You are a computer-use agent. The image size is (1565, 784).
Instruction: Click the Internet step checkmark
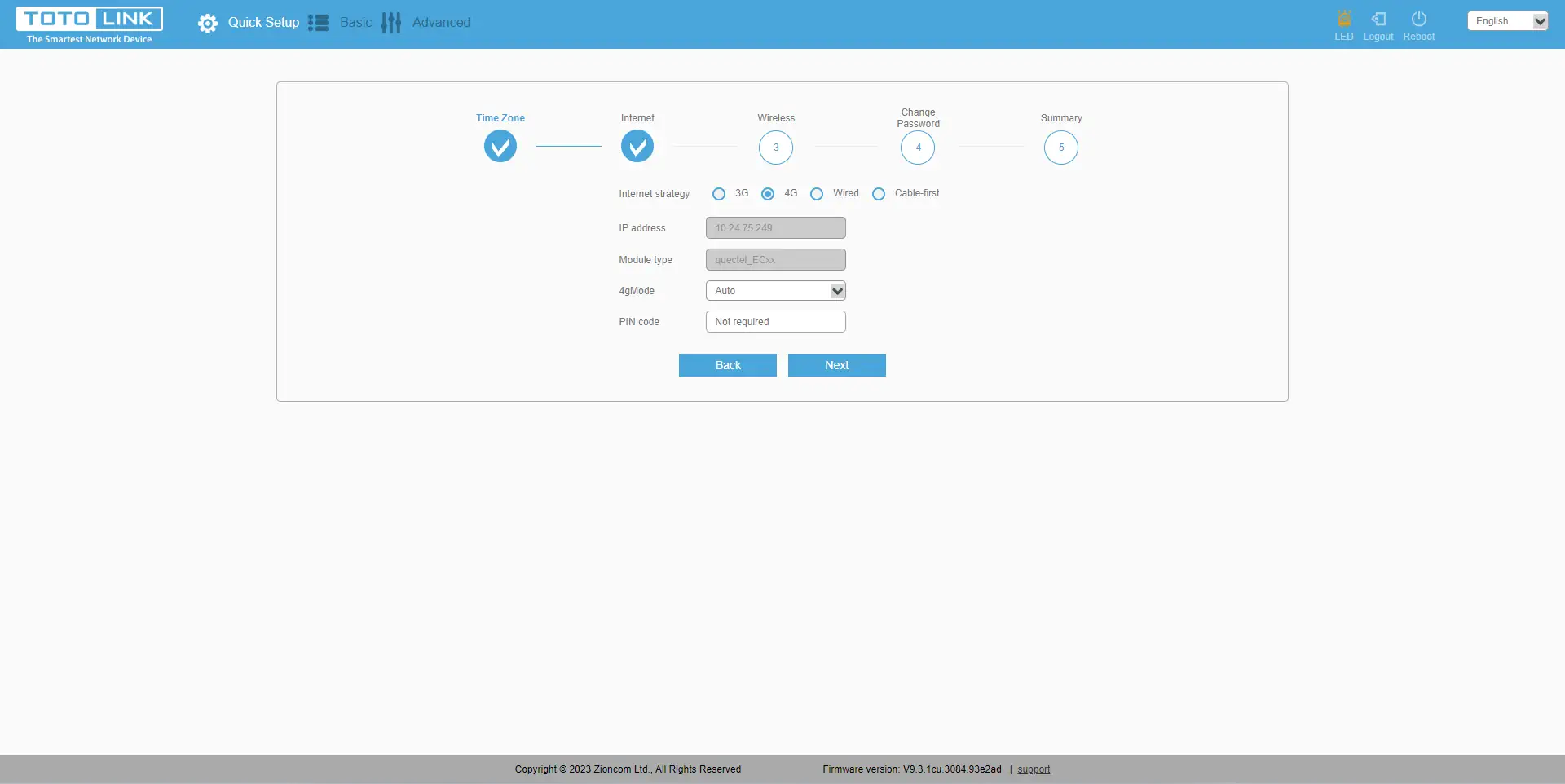[x=637, y=148]
